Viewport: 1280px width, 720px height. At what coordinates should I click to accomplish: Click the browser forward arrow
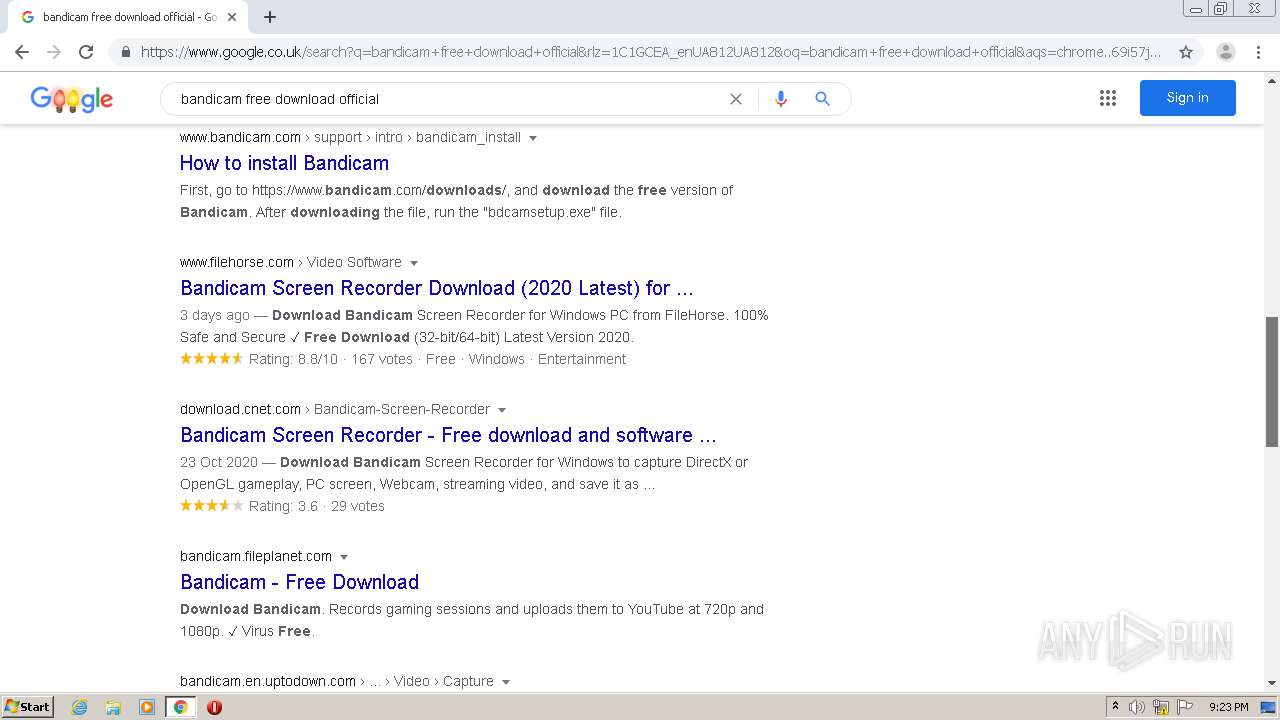pos(54,52)
